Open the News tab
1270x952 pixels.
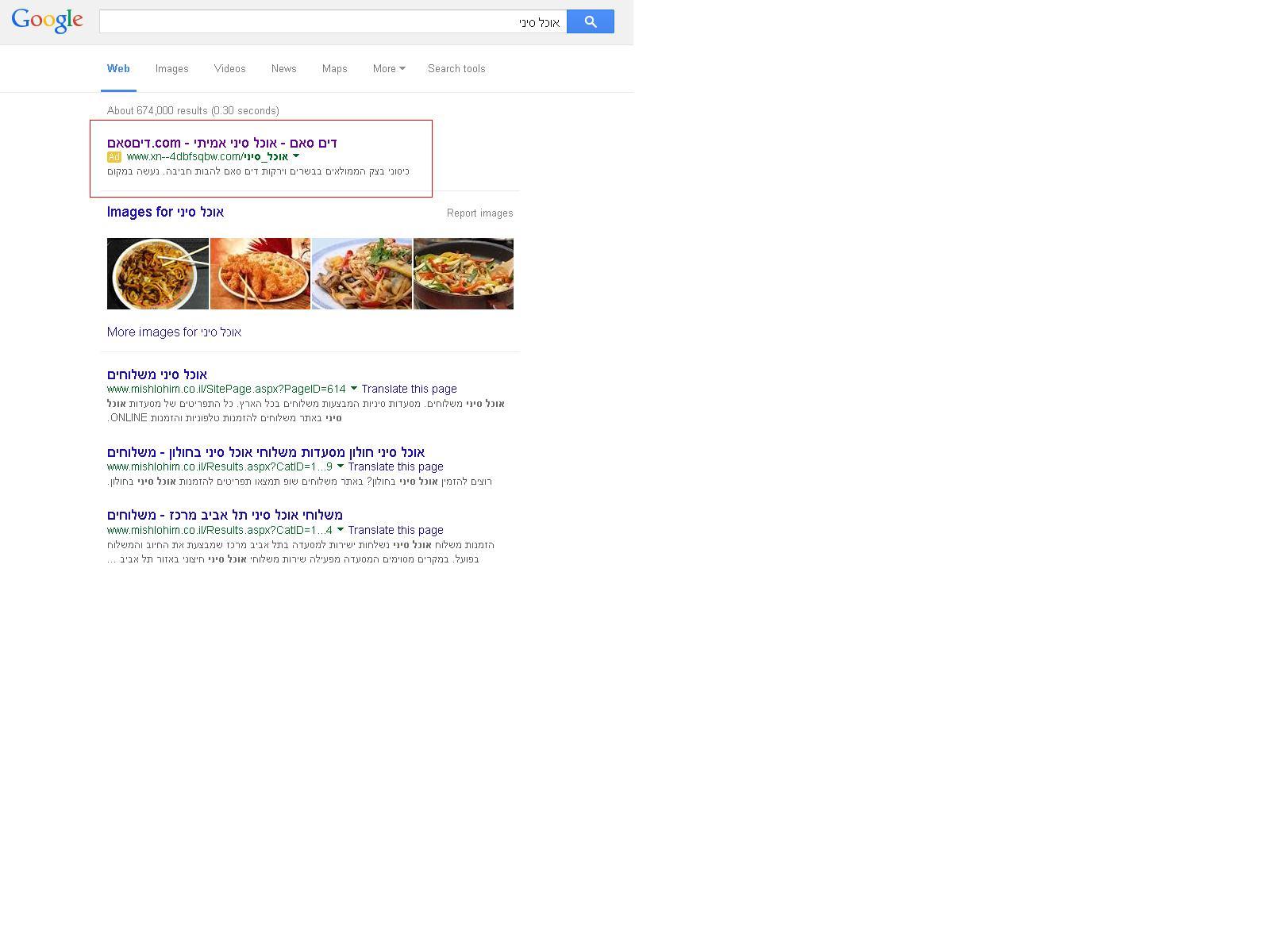coord(283,69)
